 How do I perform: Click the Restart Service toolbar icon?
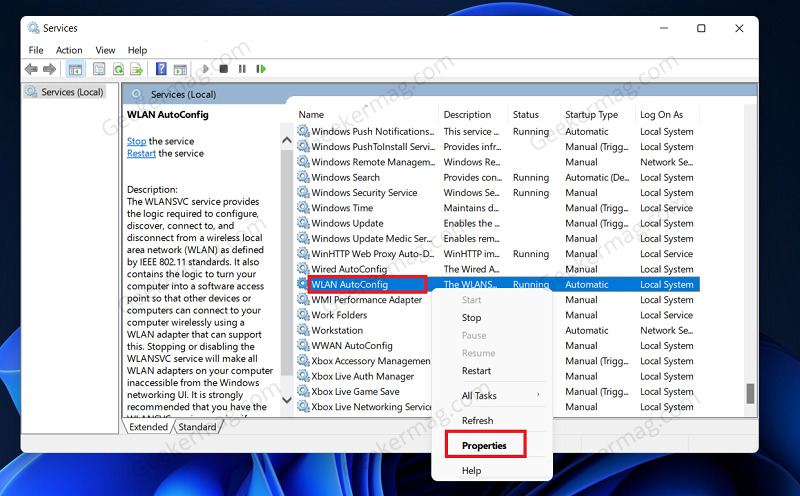261,69
